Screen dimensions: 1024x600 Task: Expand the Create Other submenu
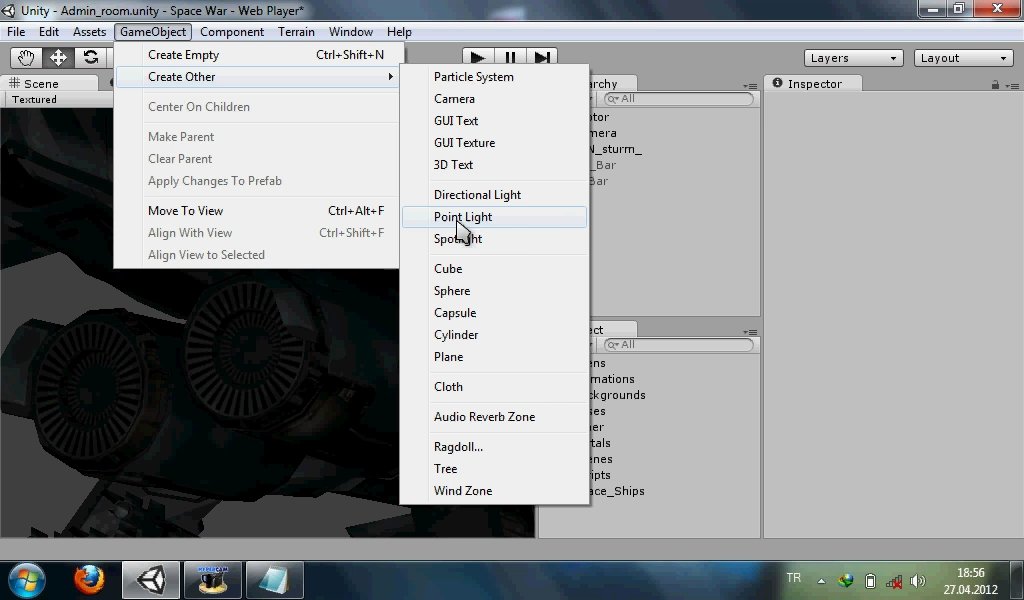(258, 77)
